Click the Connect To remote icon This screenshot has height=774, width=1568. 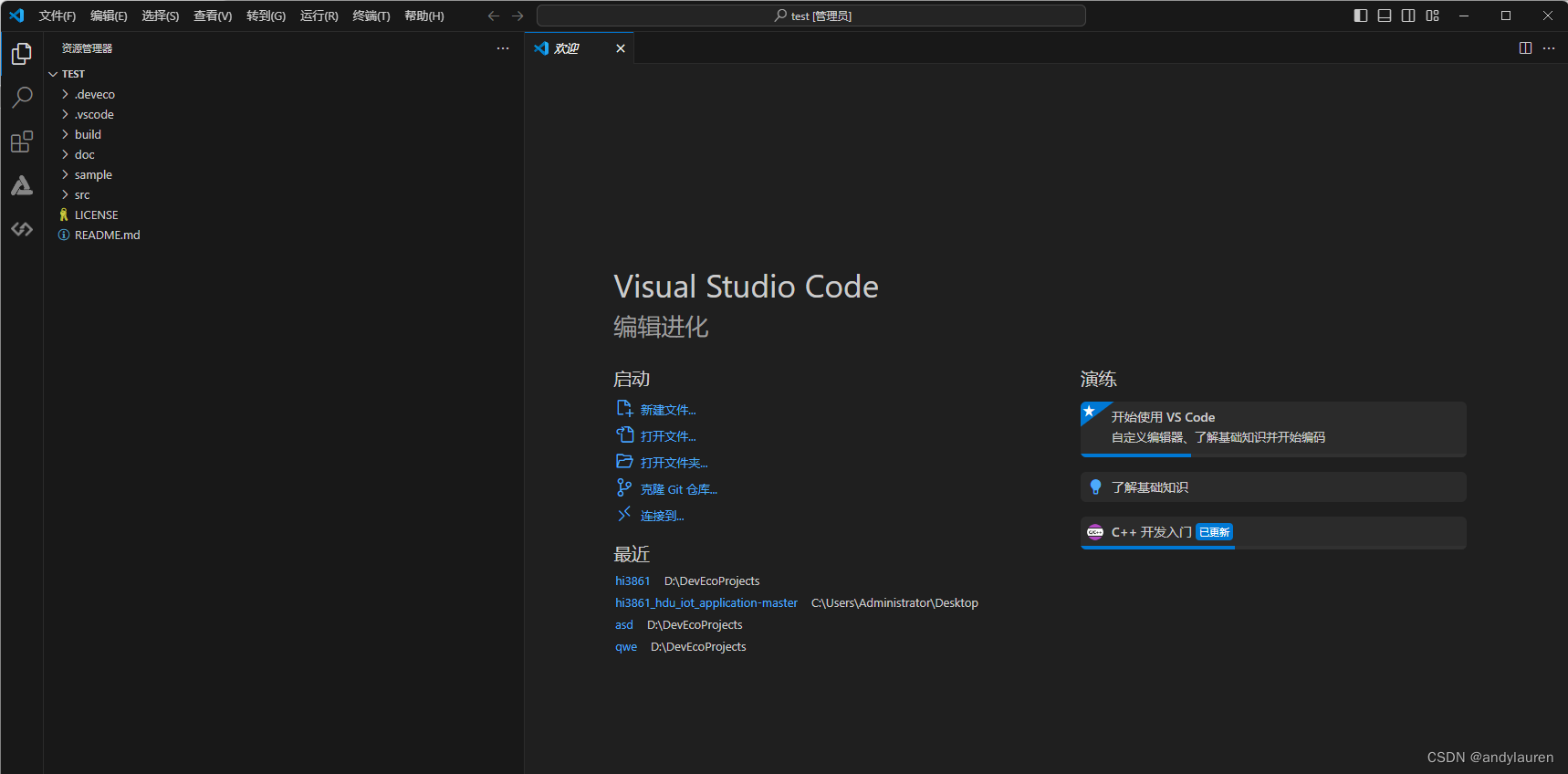(624, 515)
